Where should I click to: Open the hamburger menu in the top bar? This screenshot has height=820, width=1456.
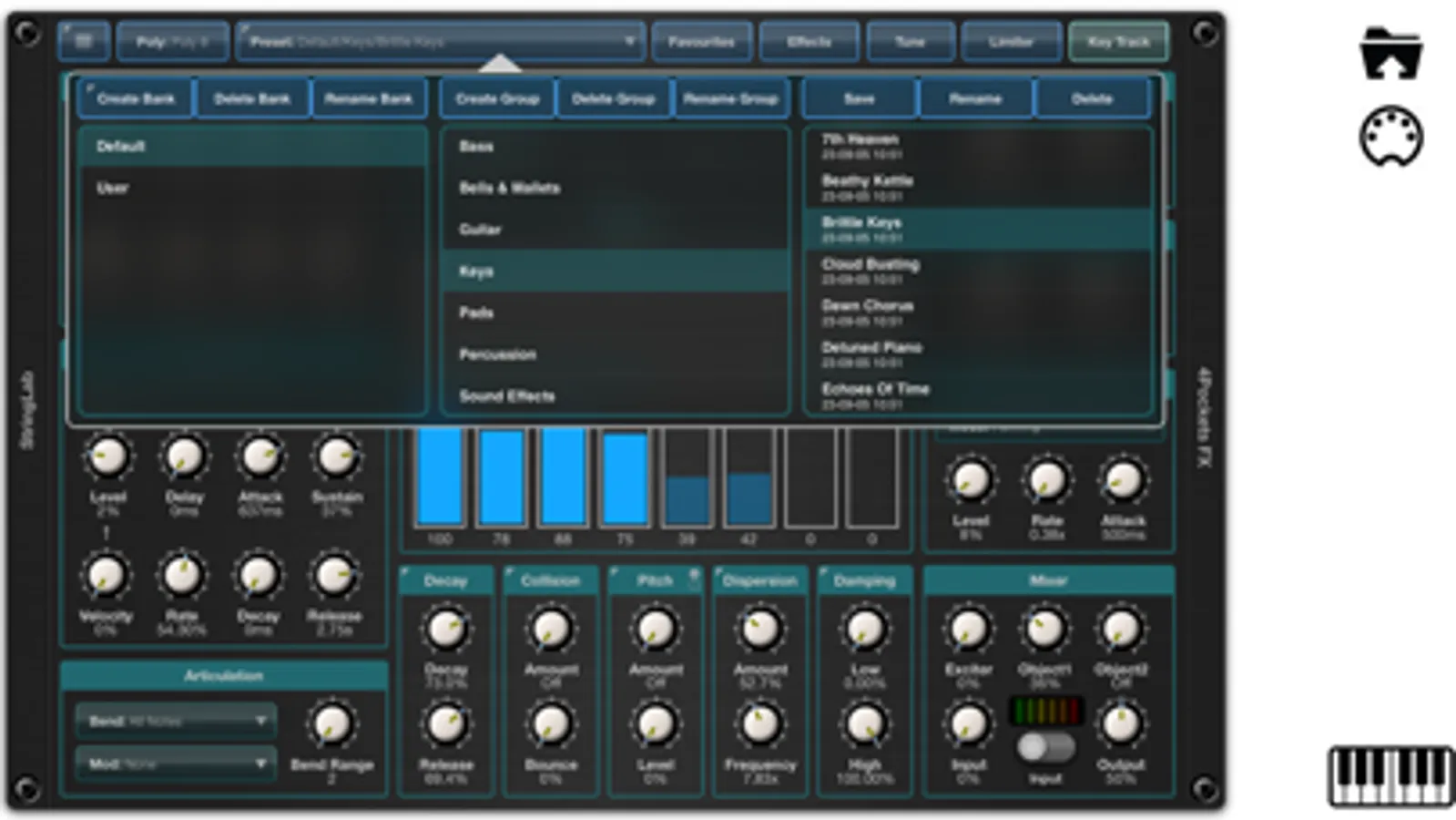(x=84, y=41)
